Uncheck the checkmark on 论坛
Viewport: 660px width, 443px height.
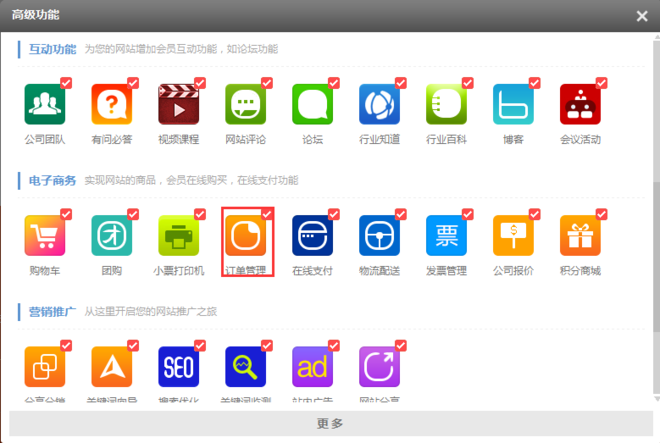334,83
